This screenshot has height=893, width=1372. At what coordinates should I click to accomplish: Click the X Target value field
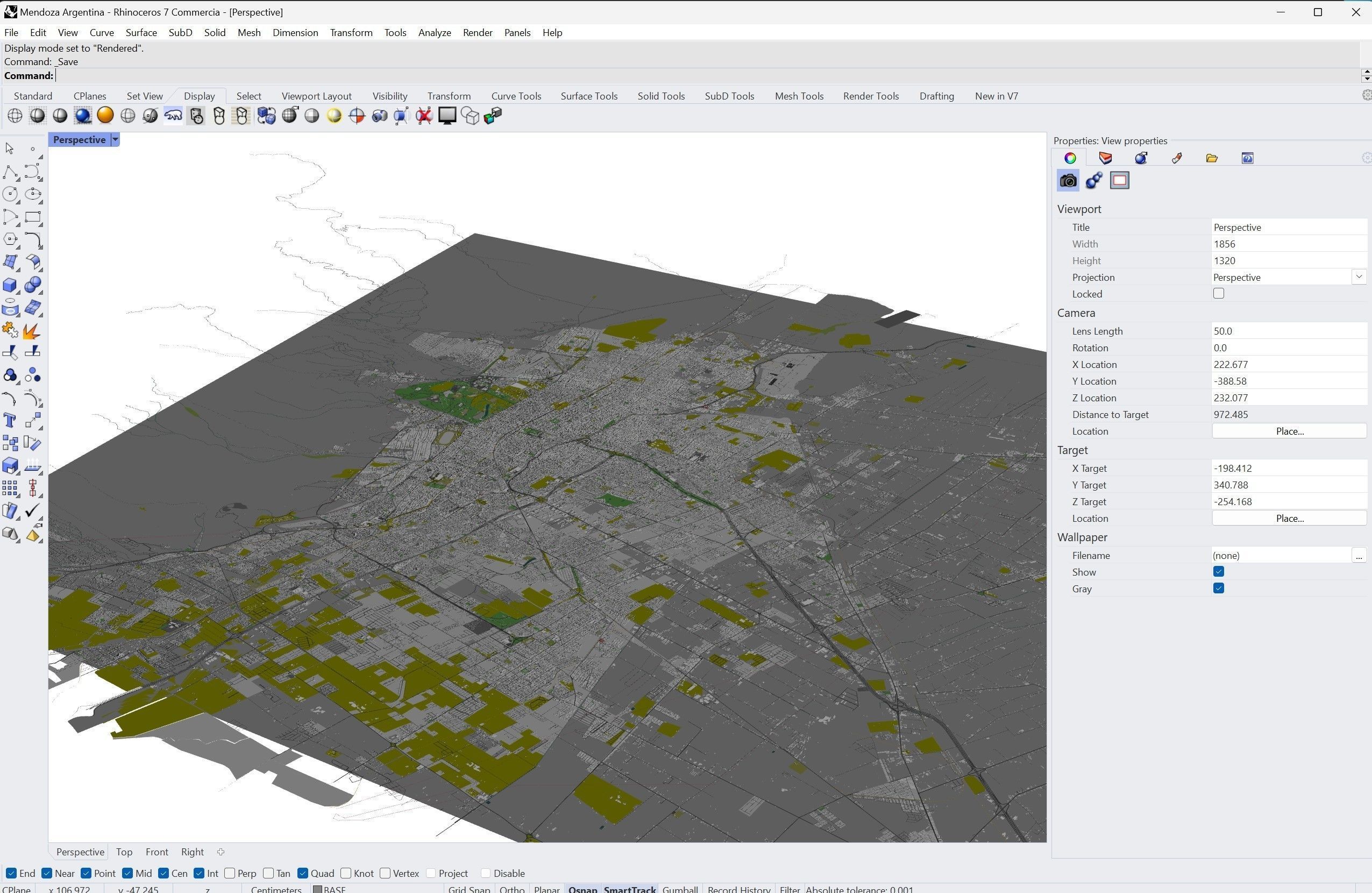pos(1289,468)
